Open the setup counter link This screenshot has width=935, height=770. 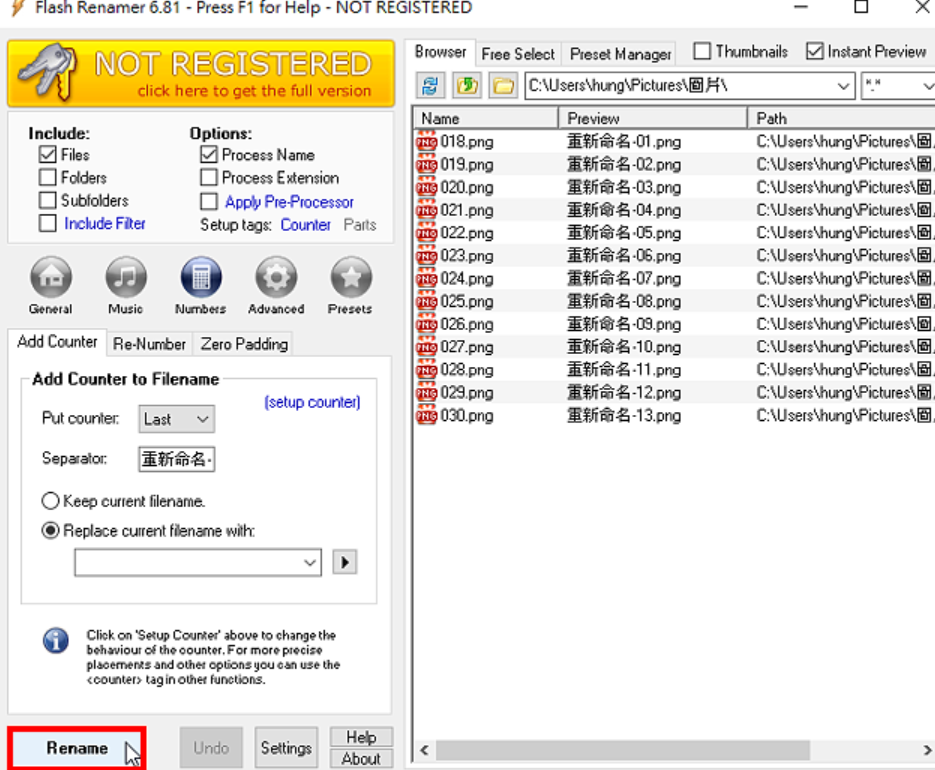pos(312,403)
